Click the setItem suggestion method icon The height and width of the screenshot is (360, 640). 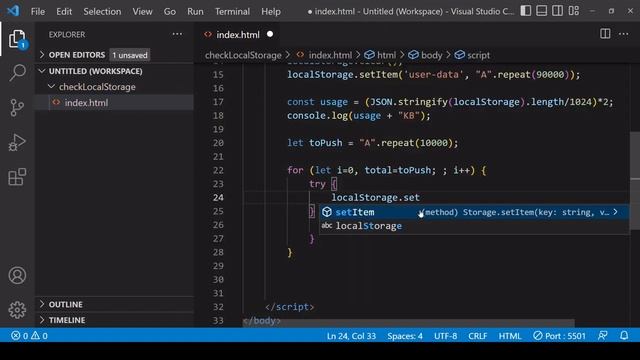[x=327, y=212]
